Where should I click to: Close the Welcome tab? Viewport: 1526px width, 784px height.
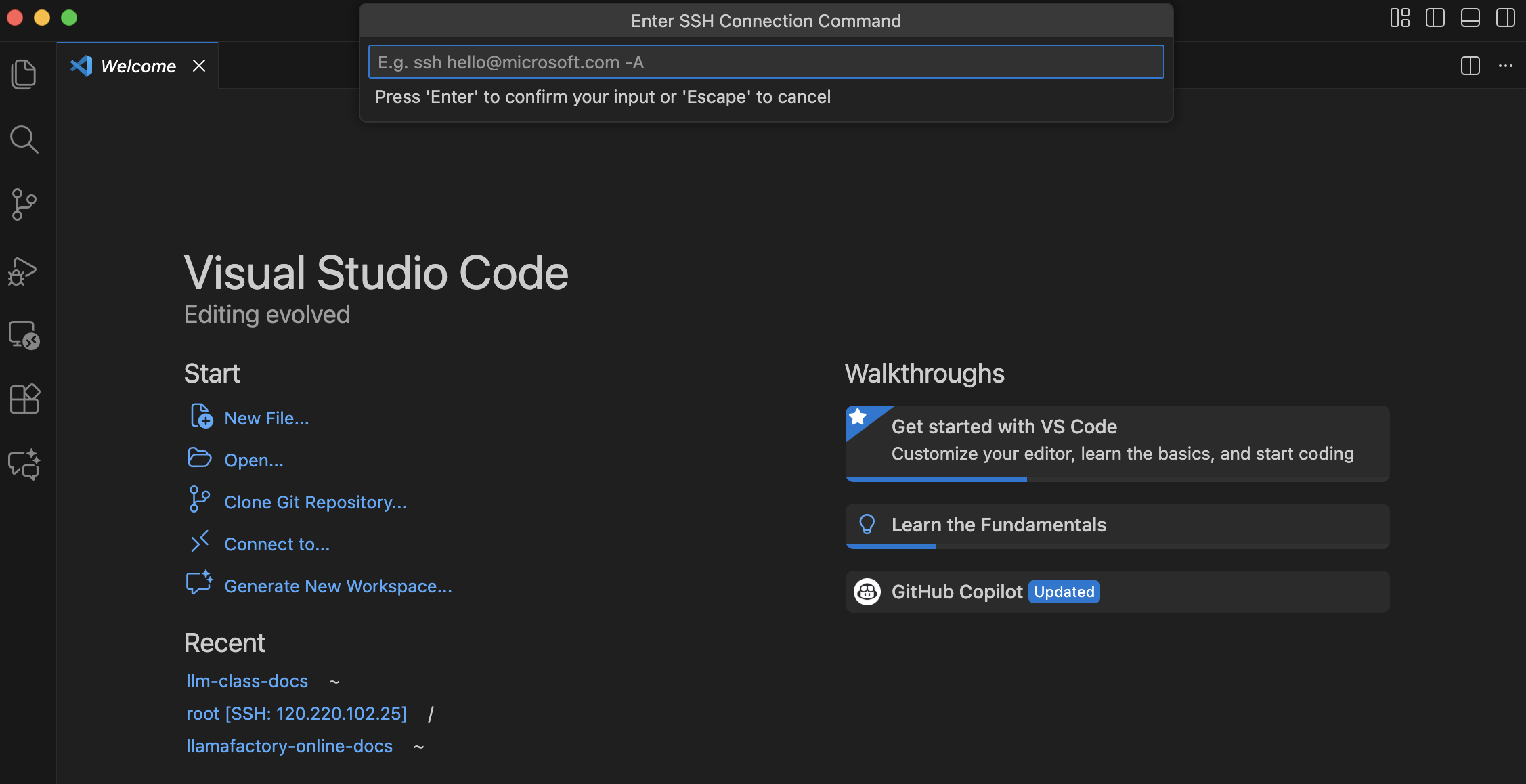(199, 66)
